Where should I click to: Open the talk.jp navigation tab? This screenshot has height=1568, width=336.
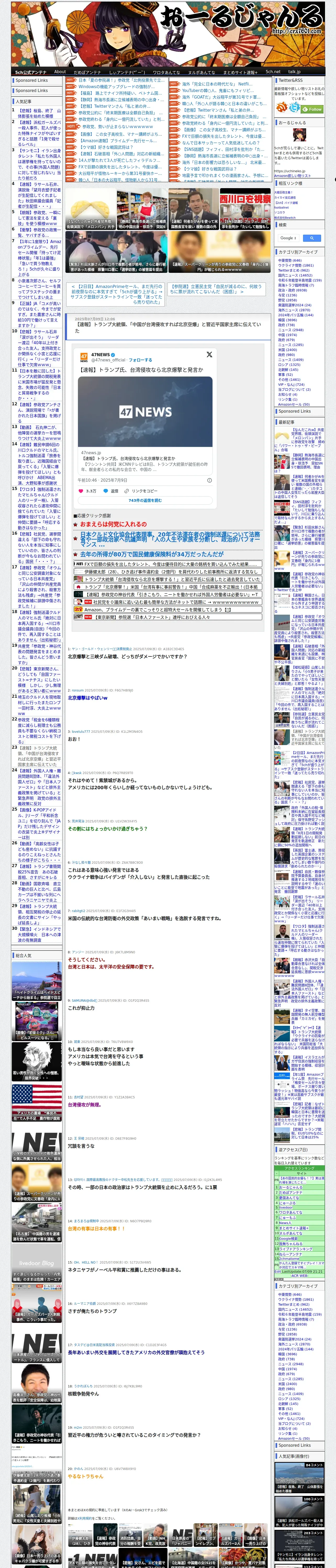(294, 72)
